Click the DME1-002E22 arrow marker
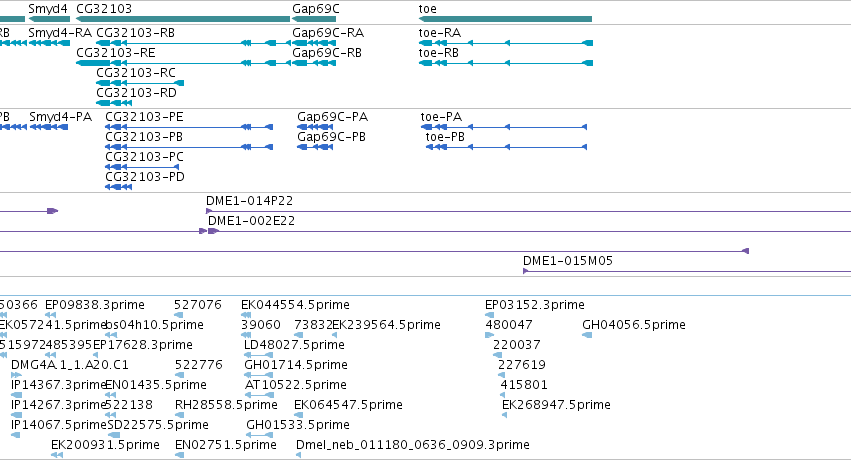The image size is (851, 460). click(213, 231)
